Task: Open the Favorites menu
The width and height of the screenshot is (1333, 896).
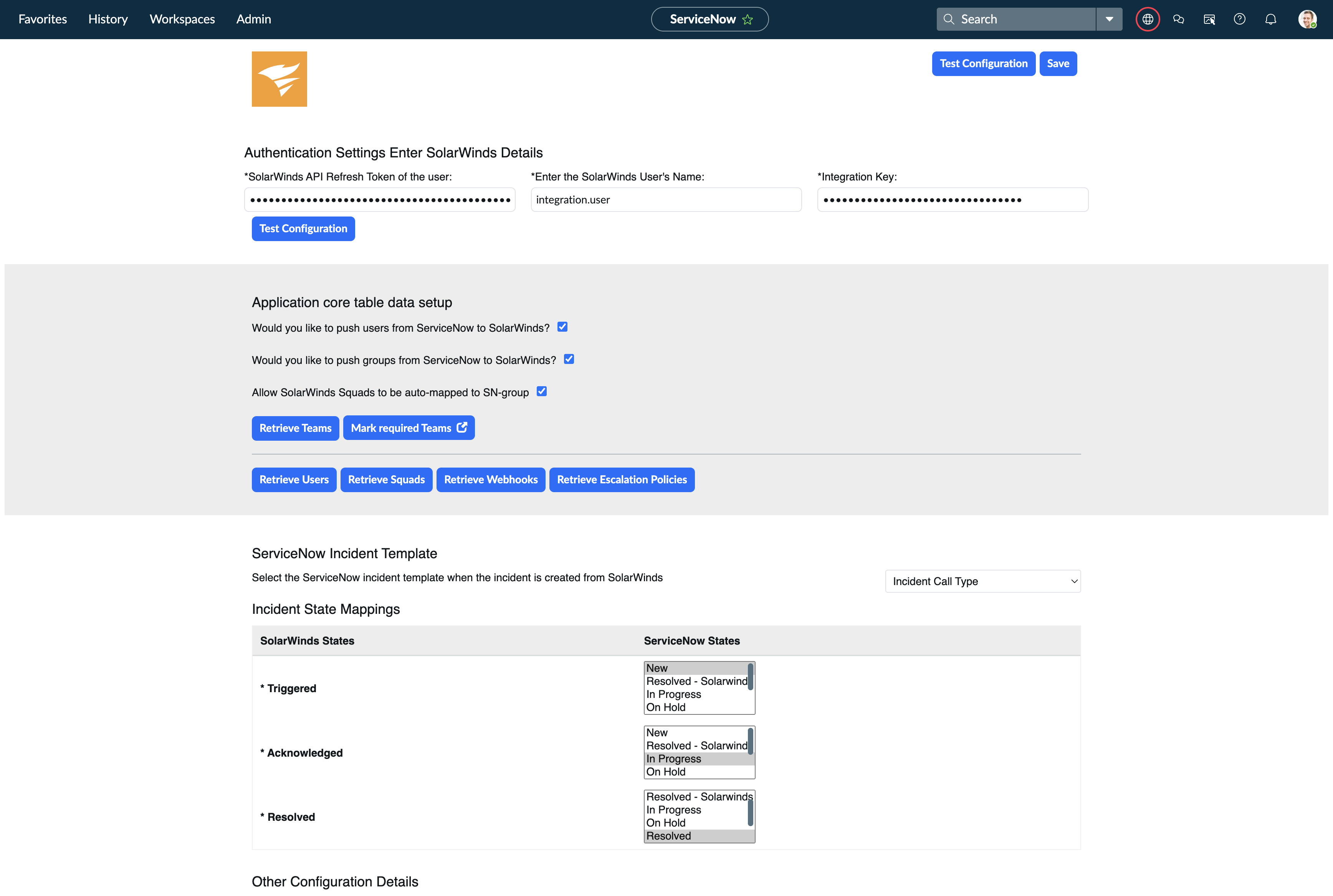Action: (x=43, y=20)
